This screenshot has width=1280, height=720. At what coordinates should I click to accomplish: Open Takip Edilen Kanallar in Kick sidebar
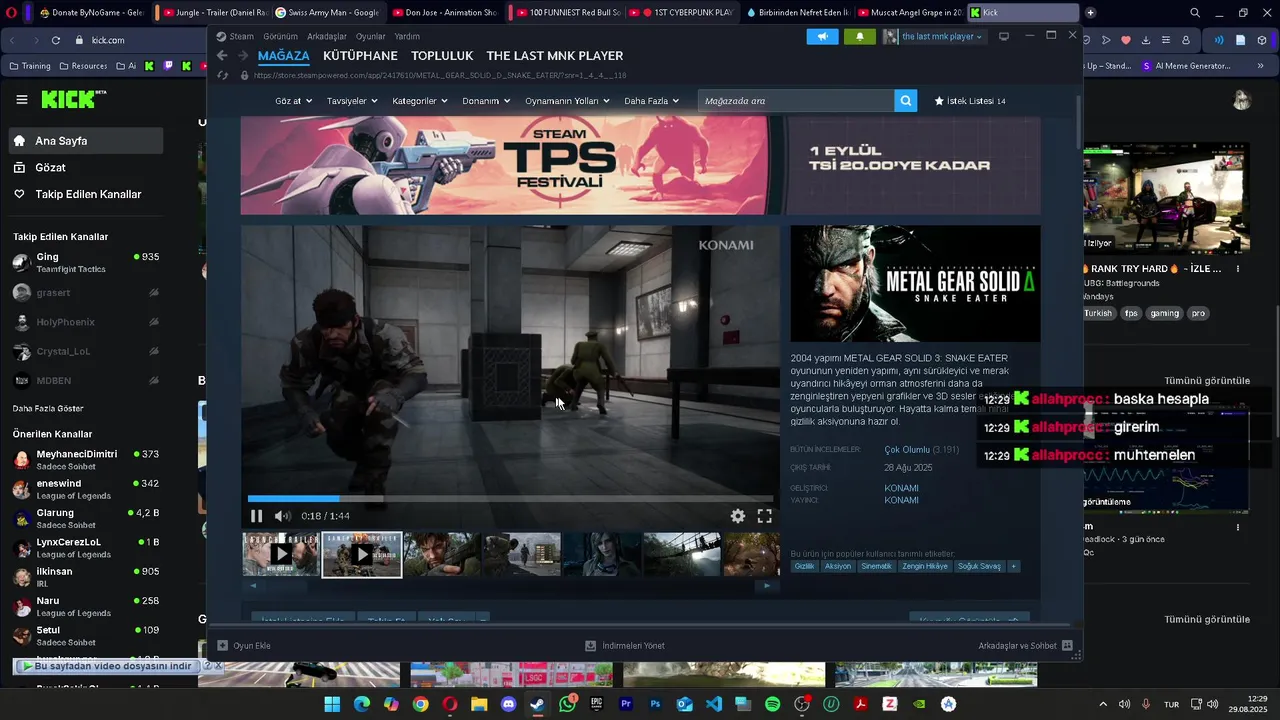point(85,194)
